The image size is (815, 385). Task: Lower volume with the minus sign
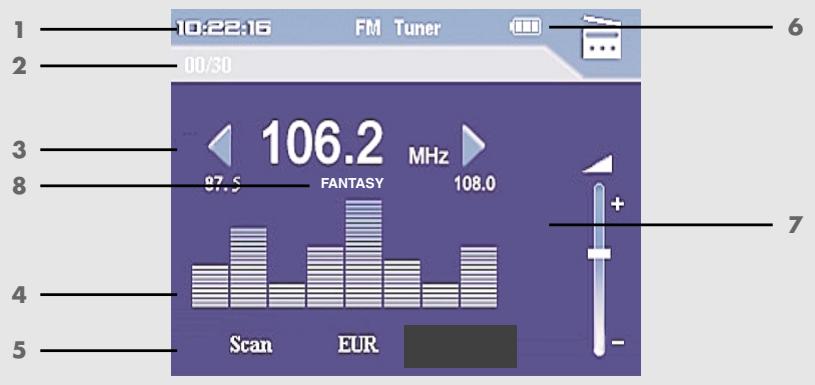click(617, 343)
